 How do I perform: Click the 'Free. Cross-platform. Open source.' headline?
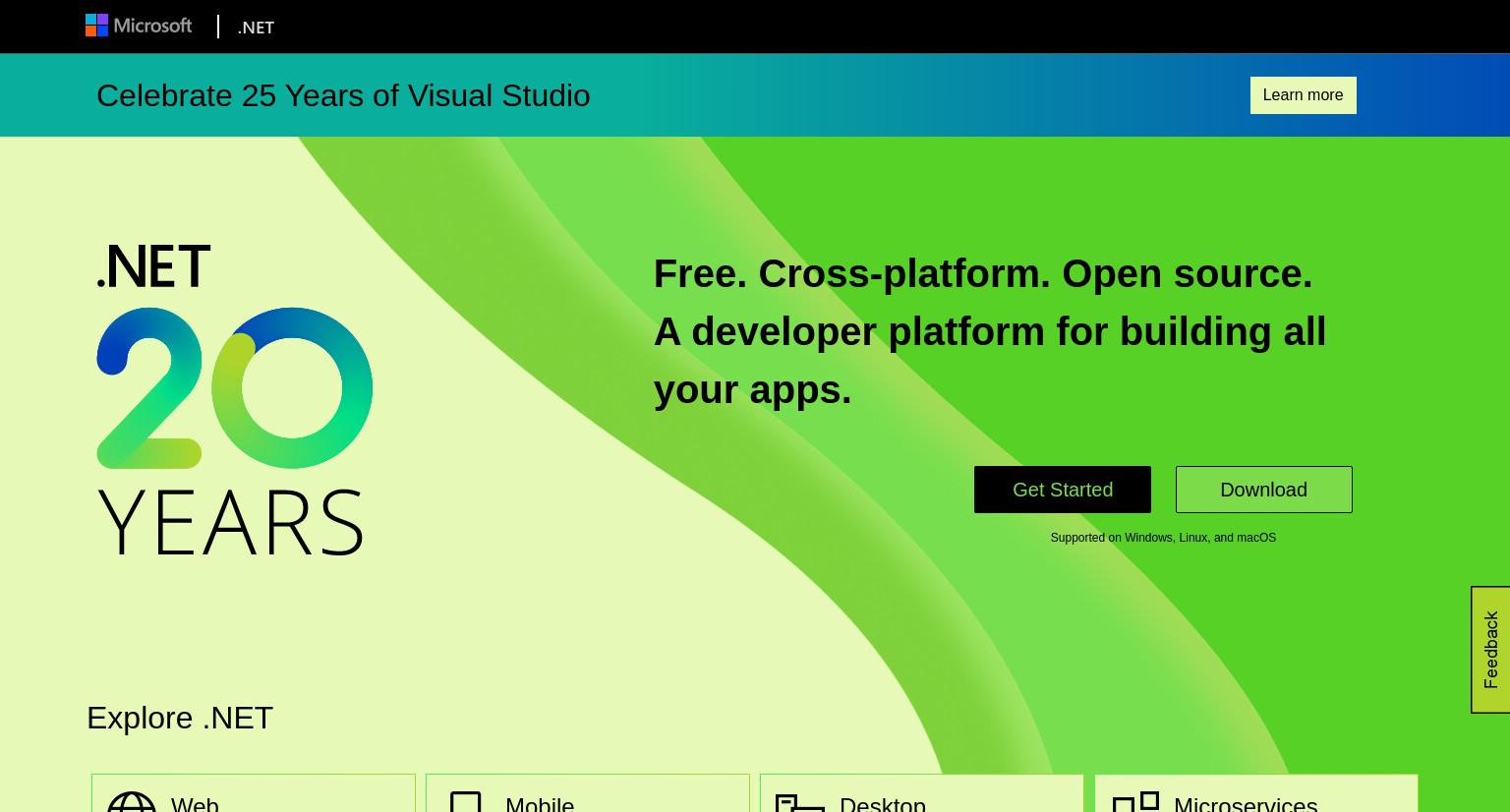pyautogui.click(x=983, y=273)
